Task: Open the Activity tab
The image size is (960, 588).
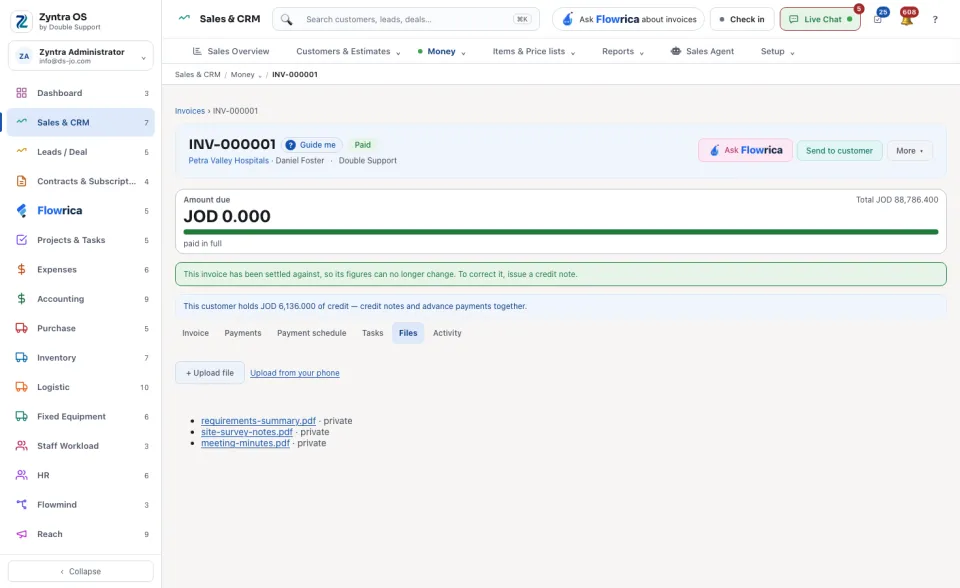Action: (447, 333)
